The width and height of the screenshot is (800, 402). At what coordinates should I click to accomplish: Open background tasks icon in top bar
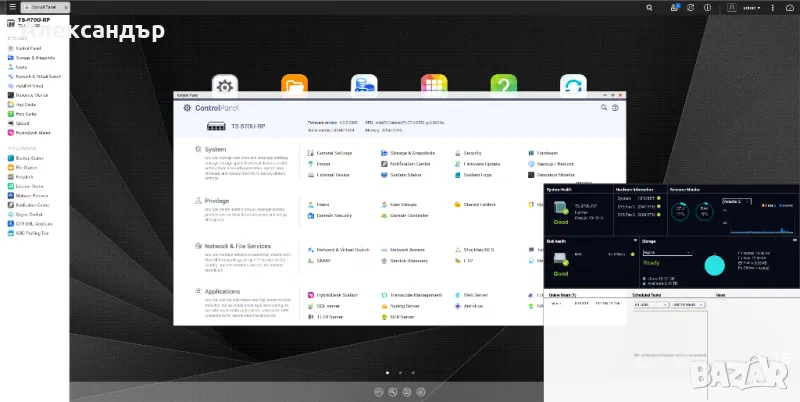674,8
